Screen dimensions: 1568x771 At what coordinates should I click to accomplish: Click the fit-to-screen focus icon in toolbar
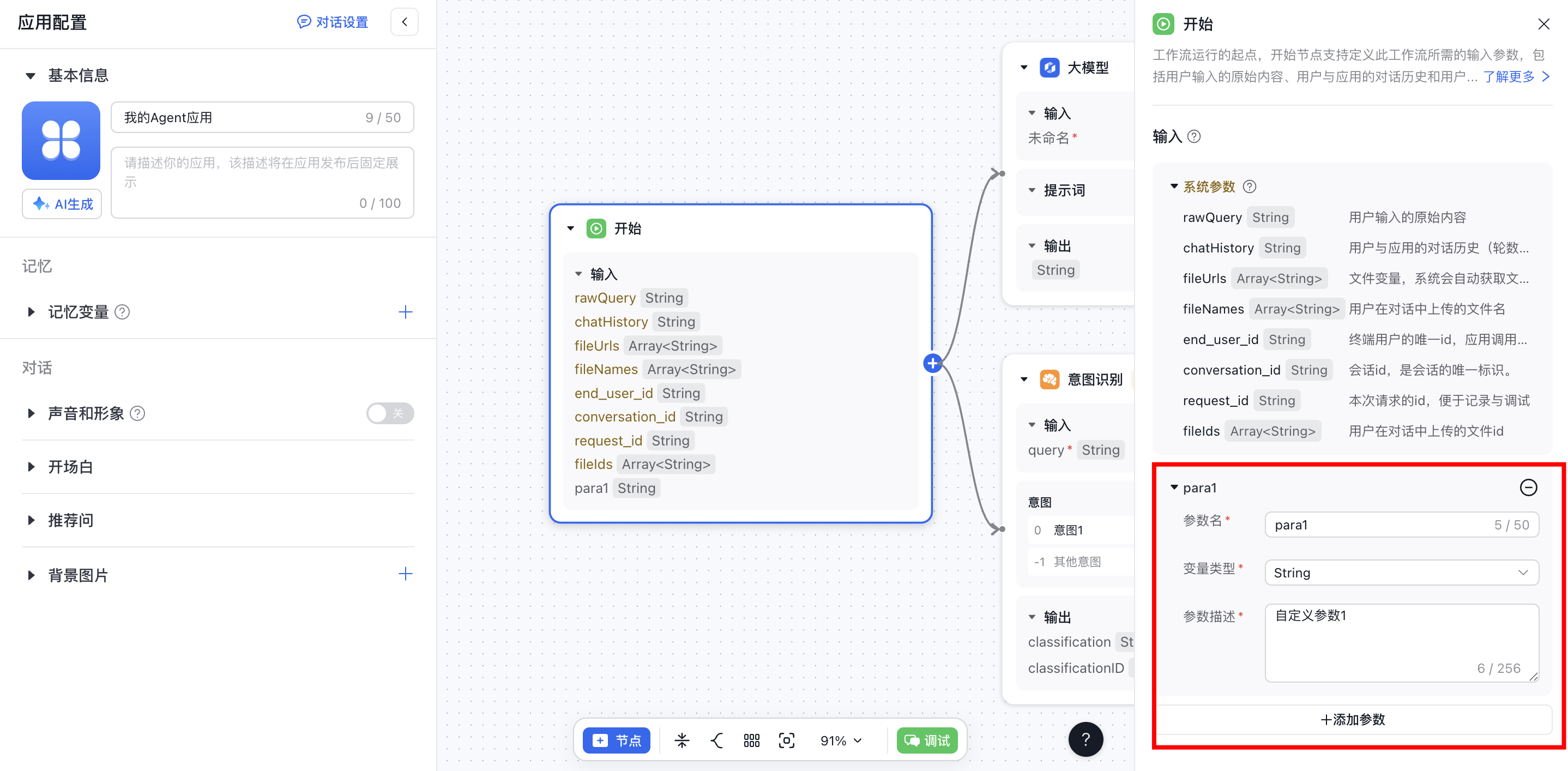click(786, 740)
